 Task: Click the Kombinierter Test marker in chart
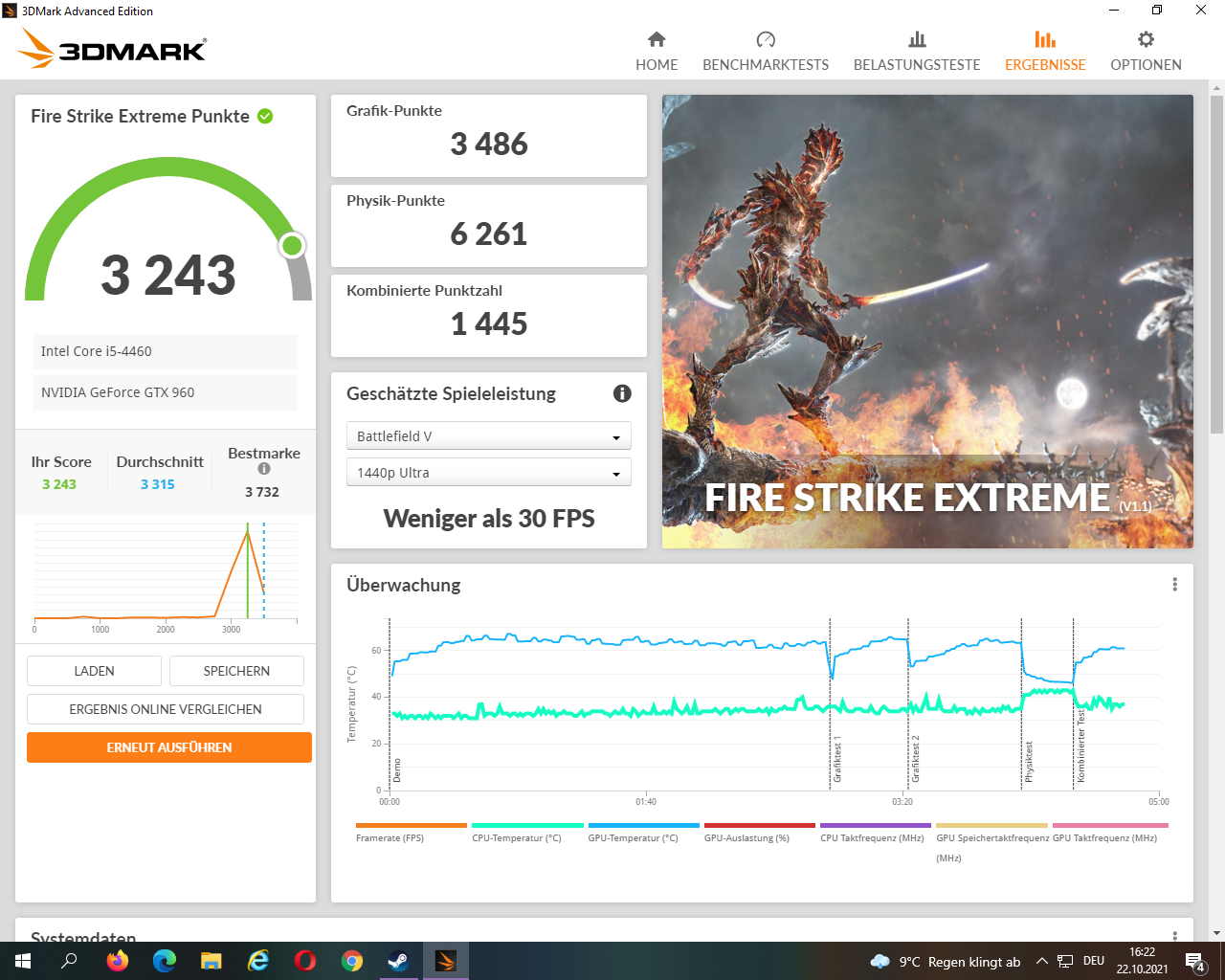1080,746
